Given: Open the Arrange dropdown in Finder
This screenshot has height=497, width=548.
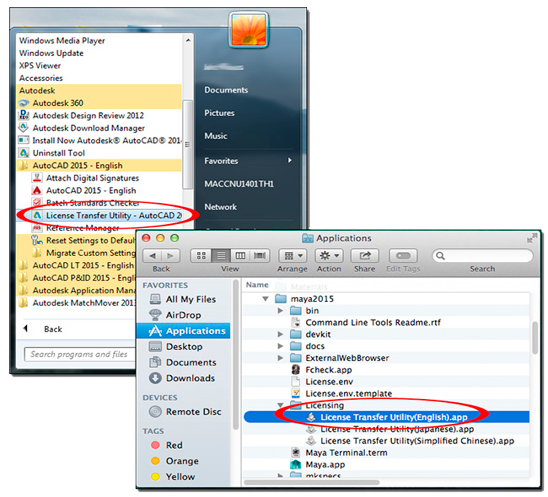Looking at the screenshot, I should coord(293,256).
